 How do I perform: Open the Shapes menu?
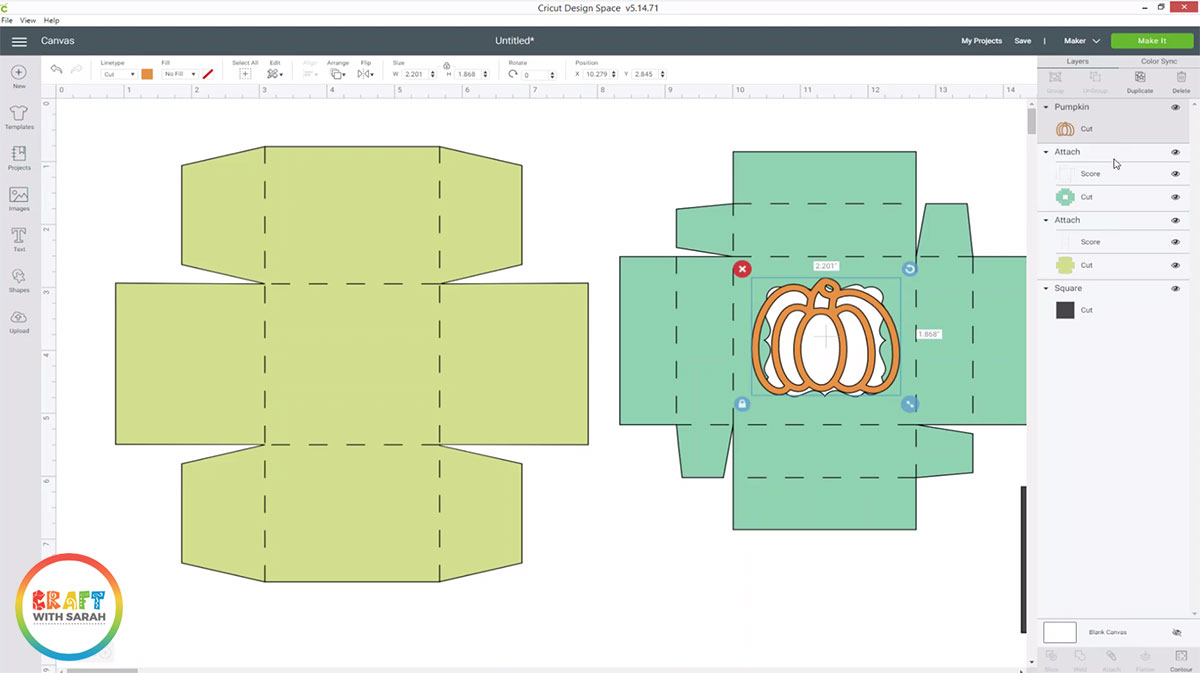click(19, 280)
